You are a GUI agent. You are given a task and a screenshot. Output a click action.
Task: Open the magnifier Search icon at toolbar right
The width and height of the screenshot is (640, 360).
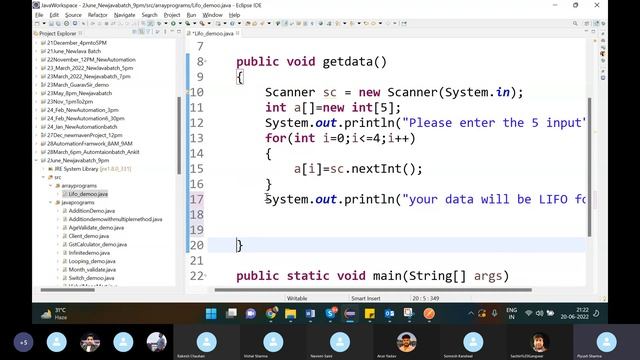[x=575, y=24]
